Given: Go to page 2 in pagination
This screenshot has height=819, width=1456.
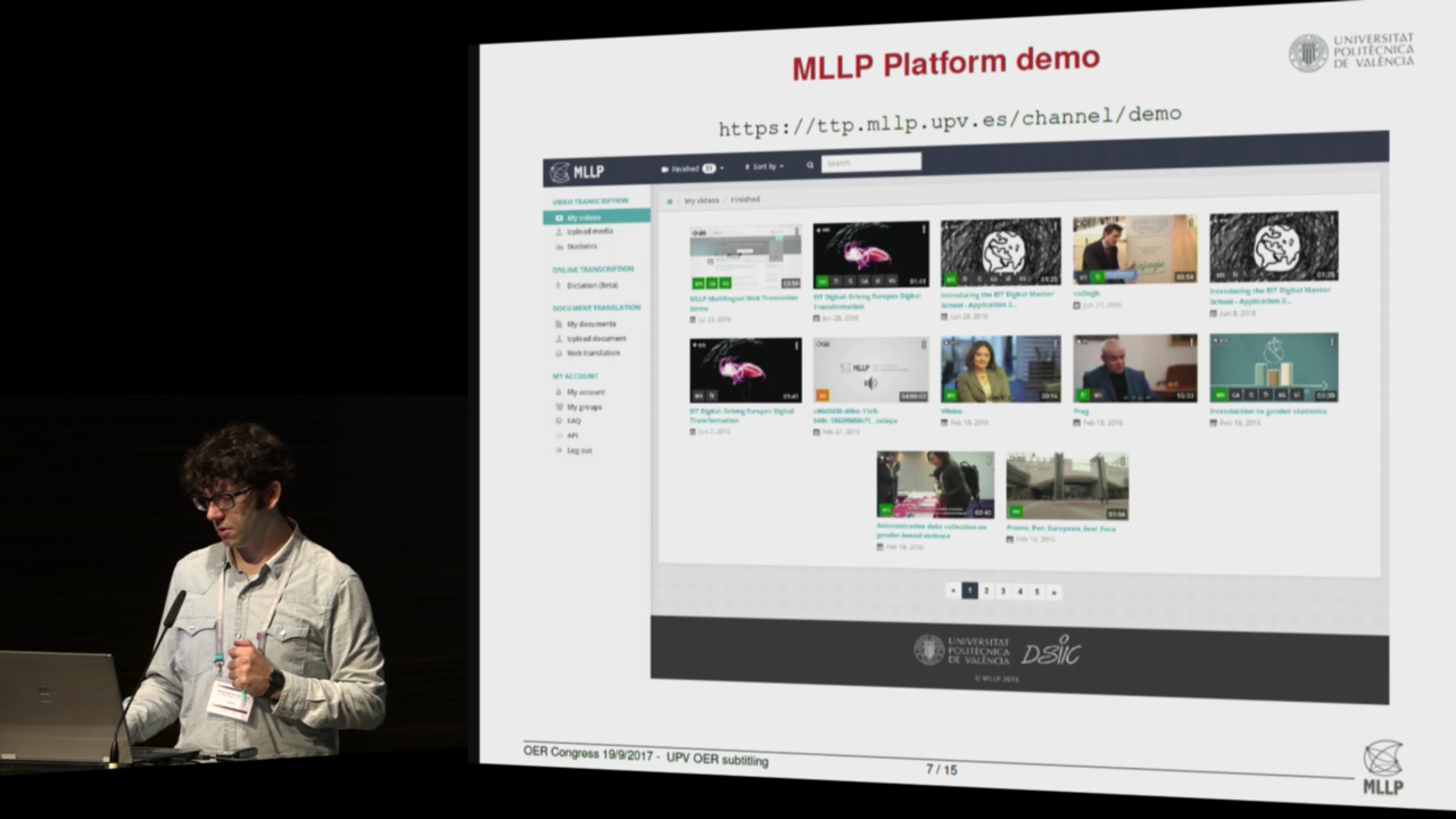Looking at the screenshot, I should coord(987,591).
